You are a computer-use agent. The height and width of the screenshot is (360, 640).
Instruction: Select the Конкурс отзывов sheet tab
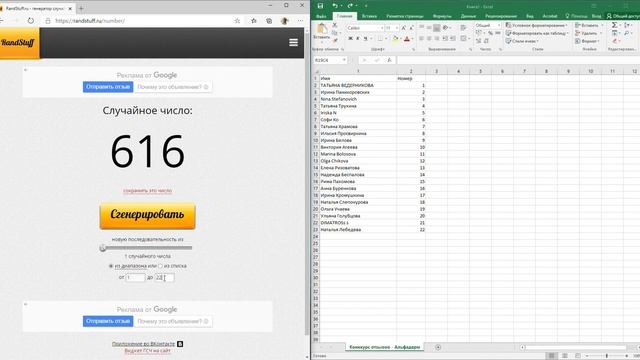pyautogui.click(x=384, y=347)
